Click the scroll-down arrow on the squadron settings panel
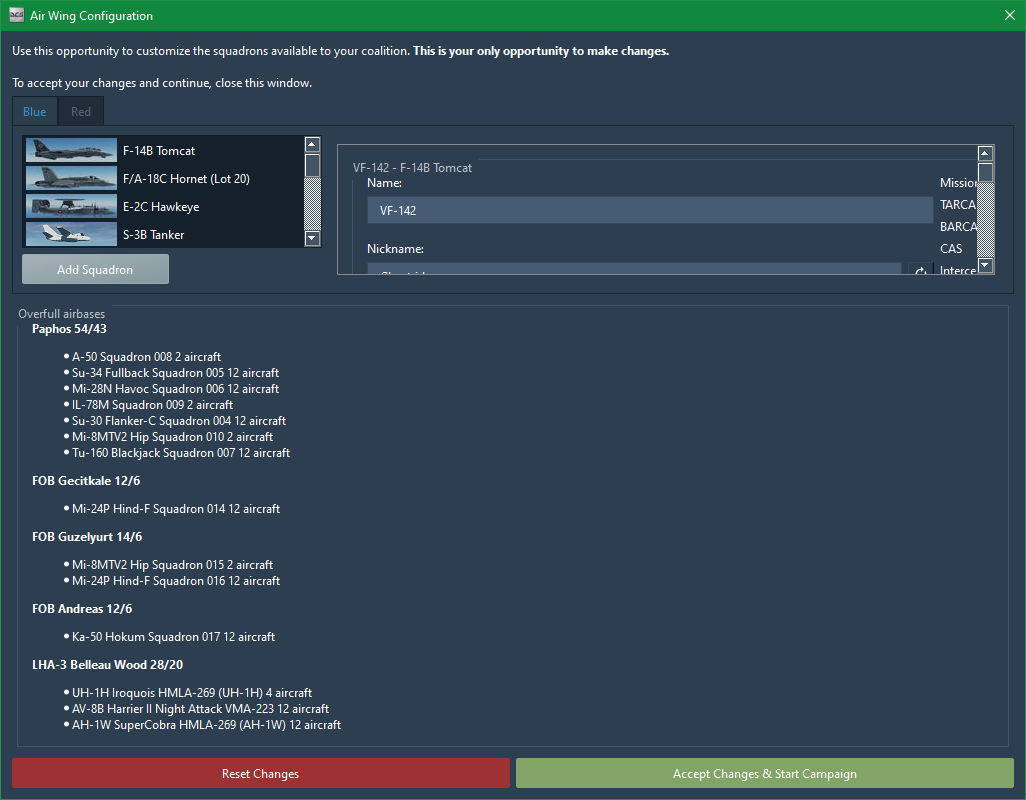This screenshot has height=800, width=1026. coord(985,264)
